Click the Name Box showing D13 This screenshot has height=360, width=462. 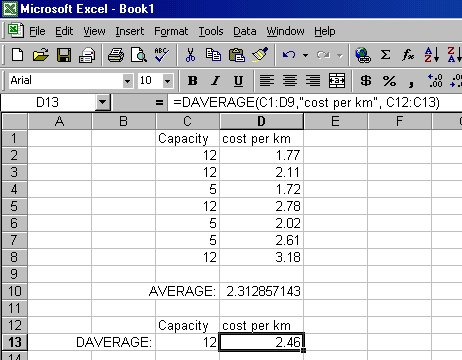point(48,102)
